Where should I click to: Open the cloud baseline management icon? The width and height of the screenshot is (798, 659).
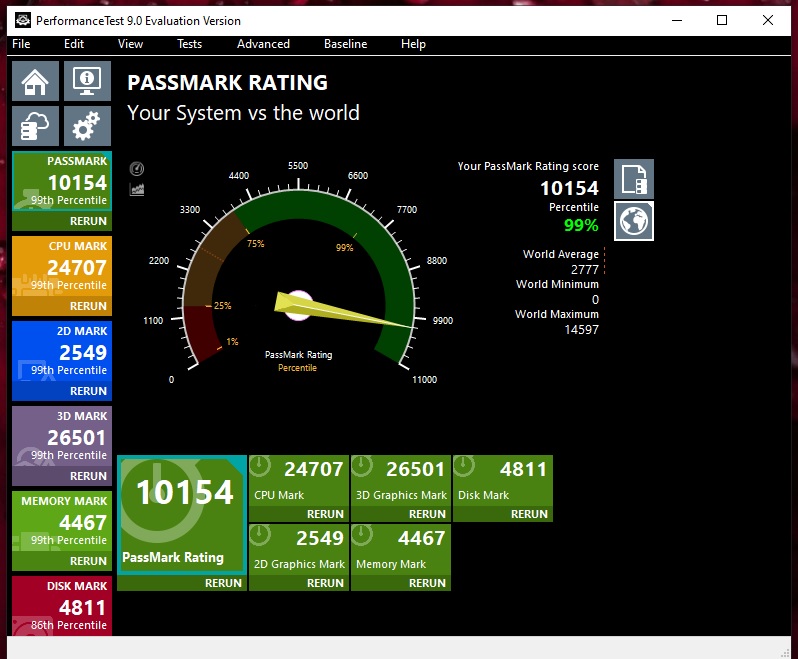[35, 126]
